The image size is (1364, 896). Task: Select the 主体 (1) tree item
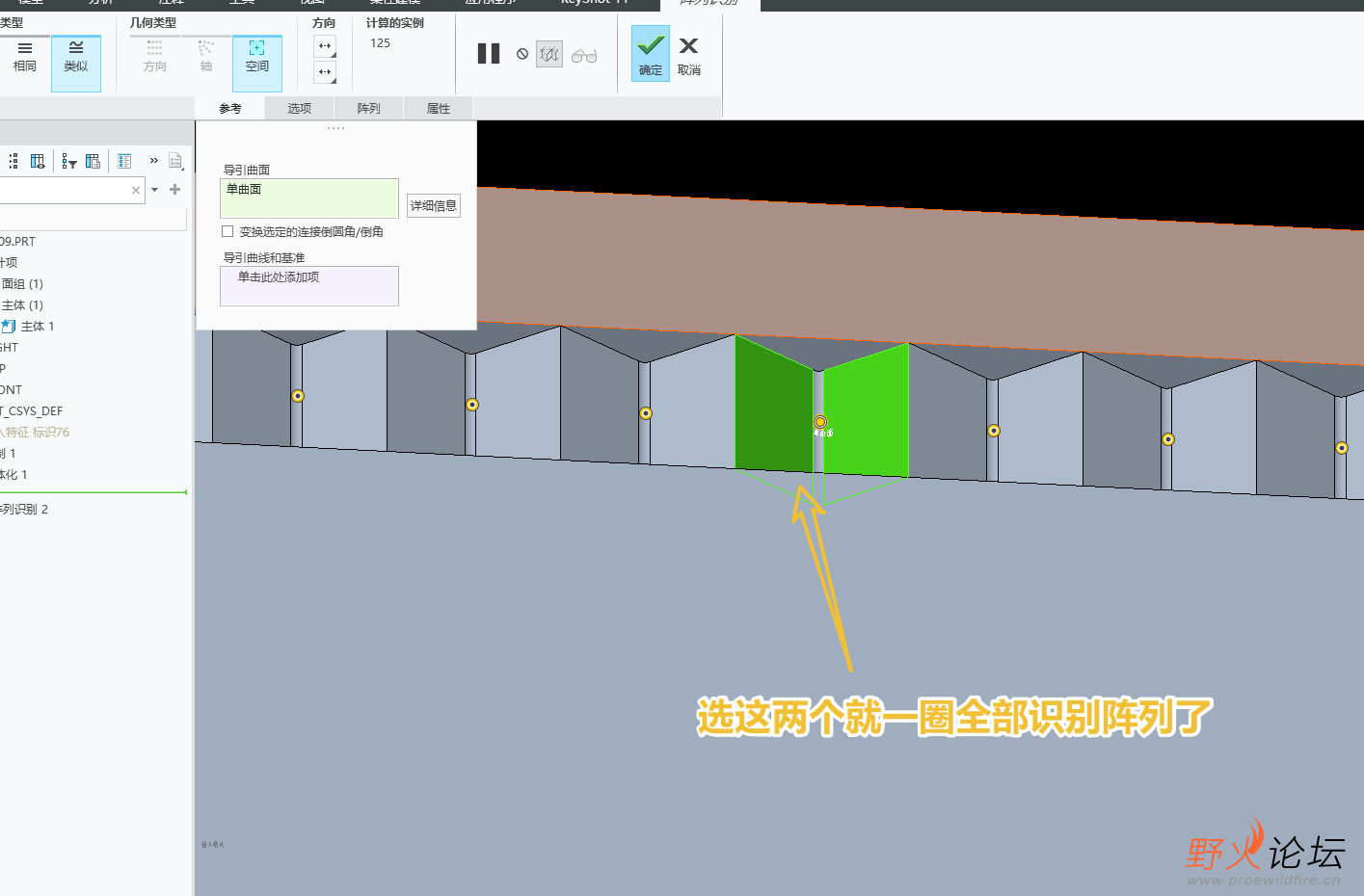[22, 304]
